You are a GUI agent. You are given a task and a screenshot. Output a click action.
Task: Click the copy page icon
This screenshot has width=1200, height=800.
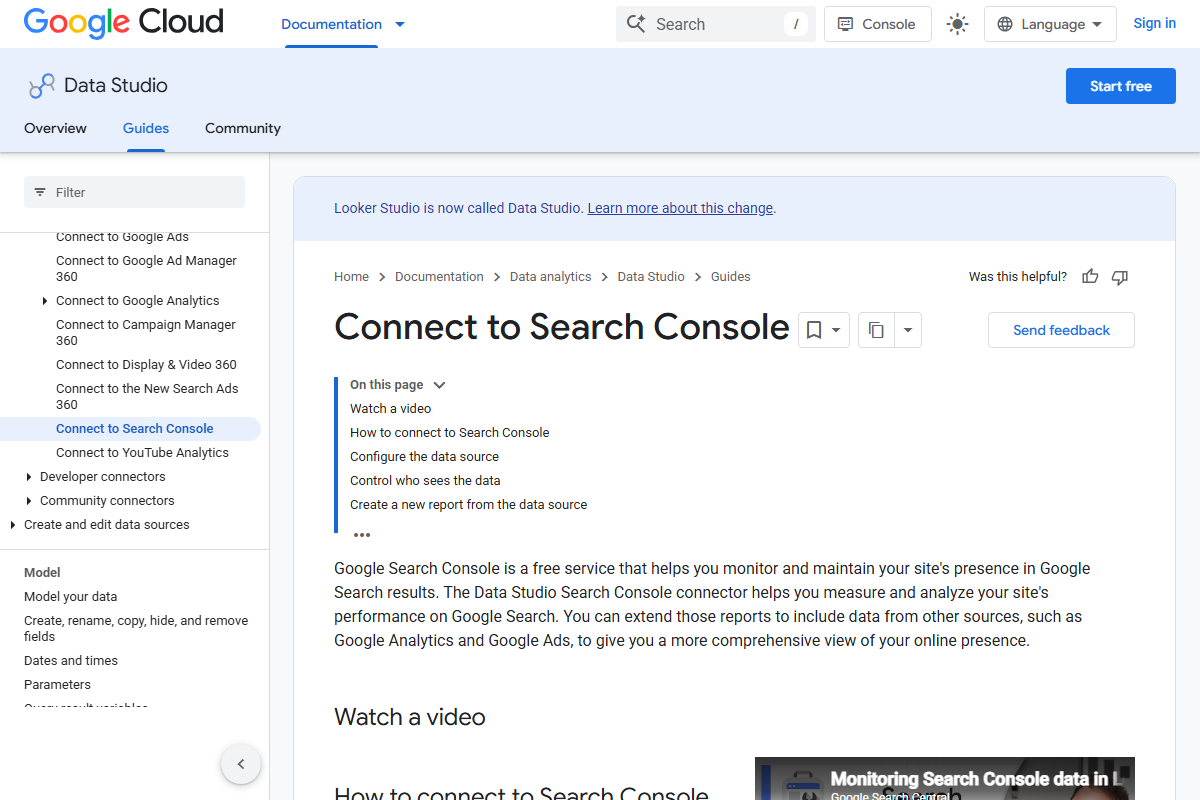click(876, 330)
